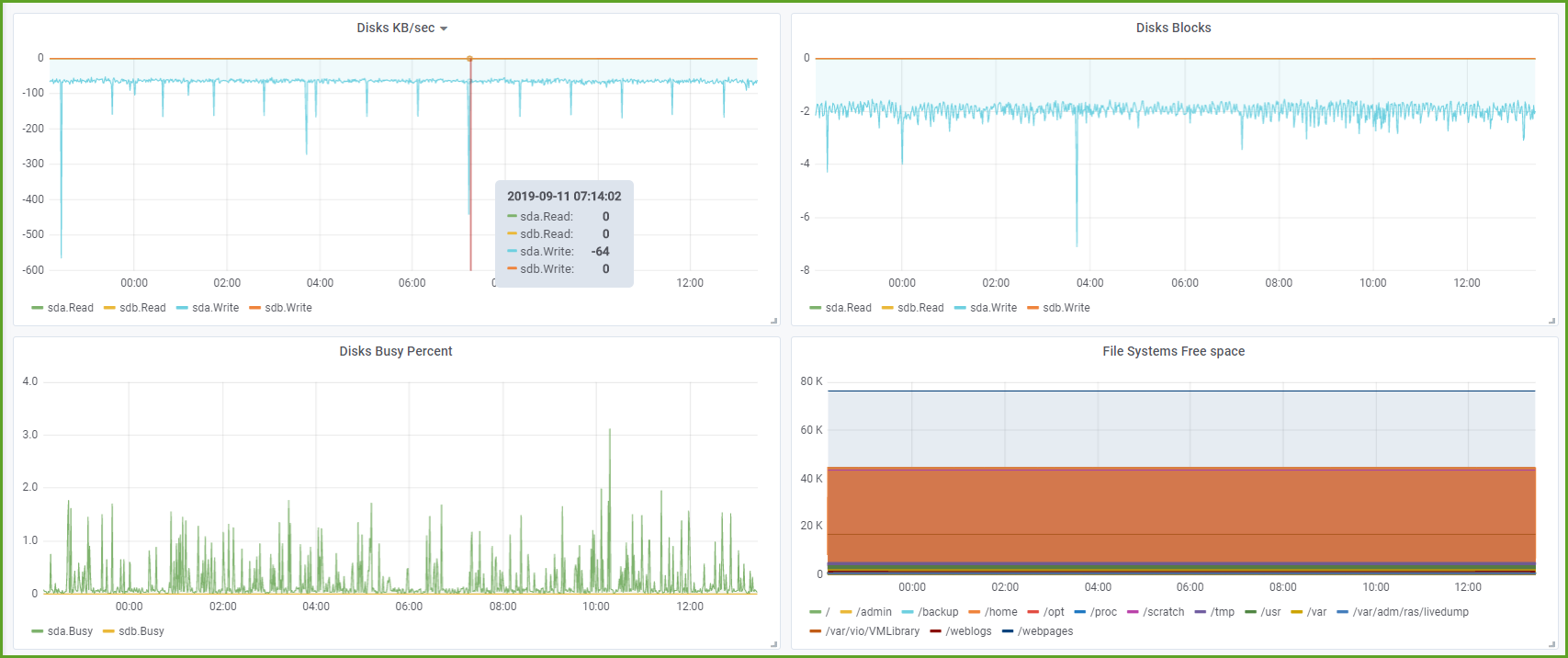Toggle sdb.Read series in Disks Blocks legend
Screen dimensions: 1568x658
click(913, 308)
